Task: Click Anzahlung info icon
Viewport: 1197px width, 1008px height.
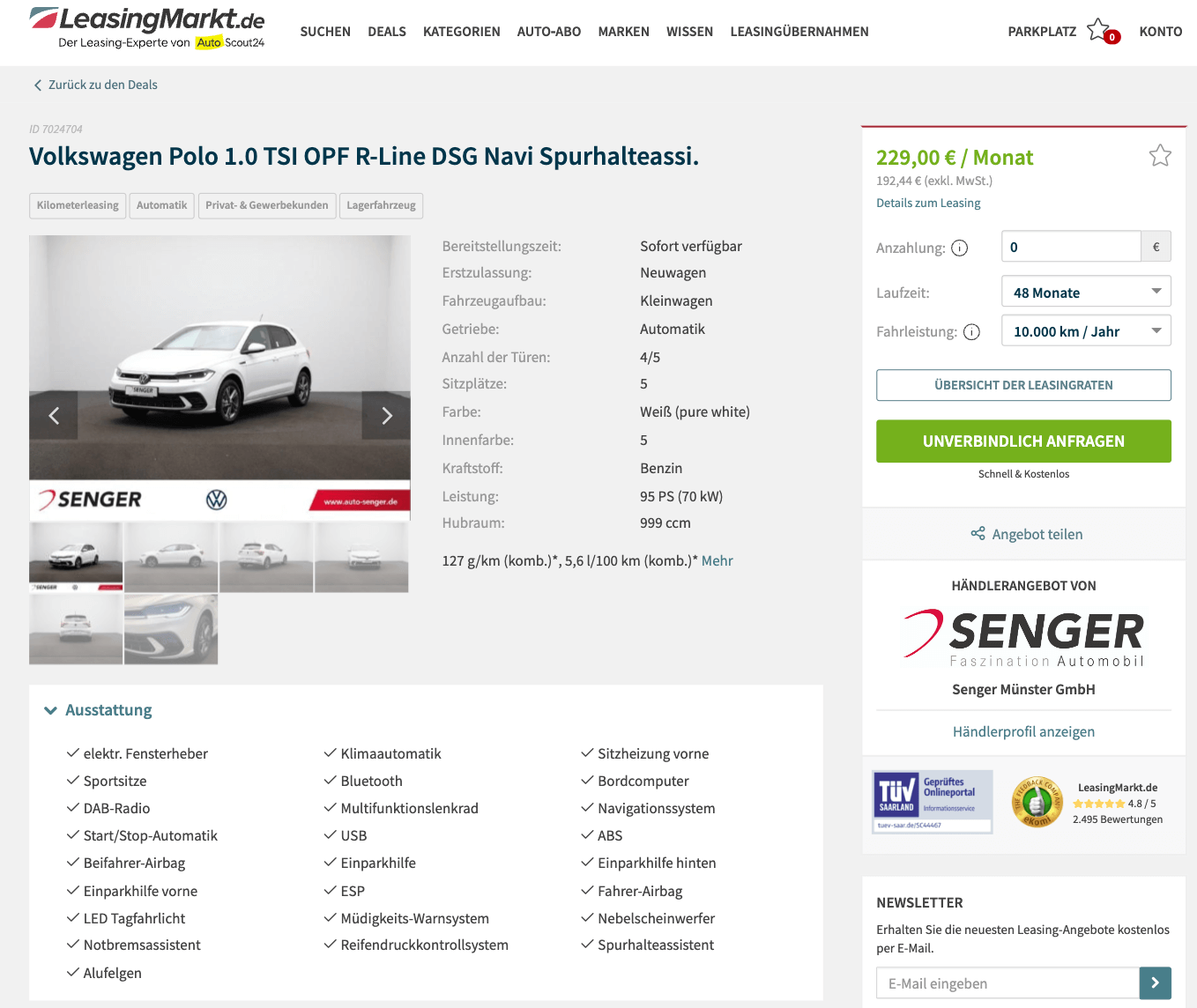Action: [960, 248]
